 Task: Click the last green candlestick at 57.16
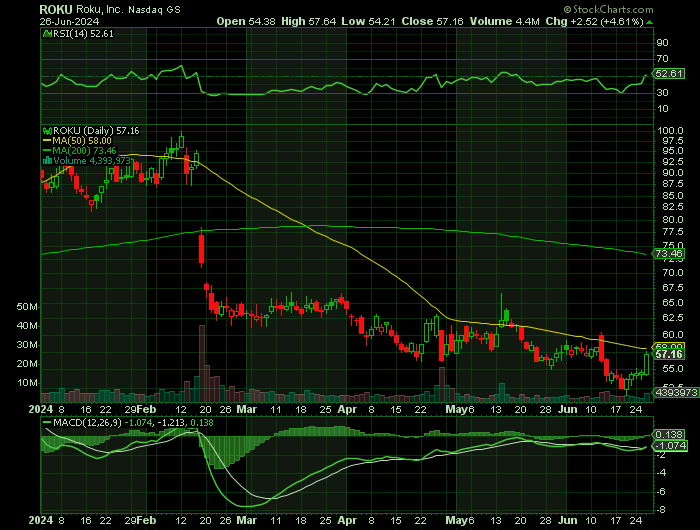pos(646,363)
